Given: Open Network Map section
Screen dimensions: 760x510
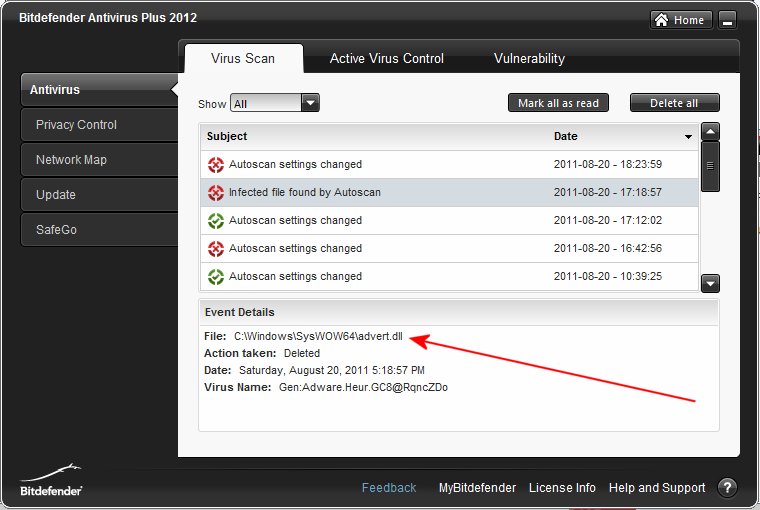Looking at the screenshot, I should 99,159.
